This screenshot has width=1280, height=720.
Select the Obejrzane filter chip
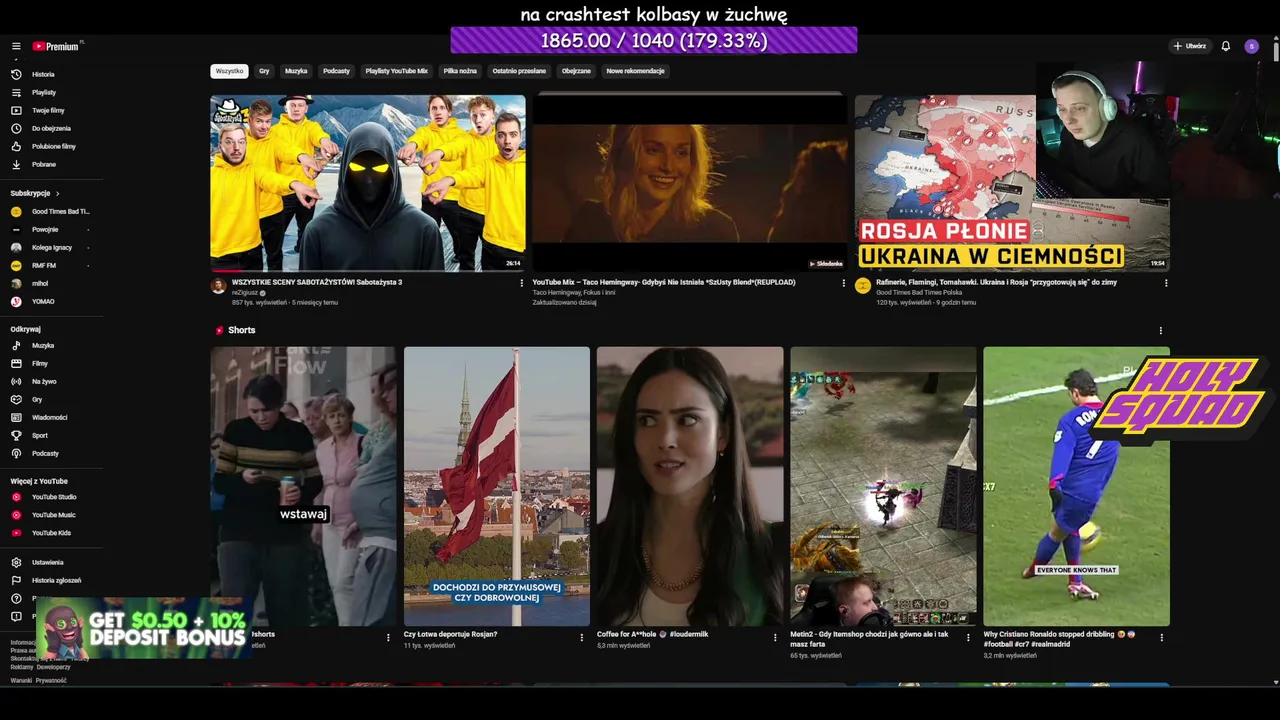point(576,71)
